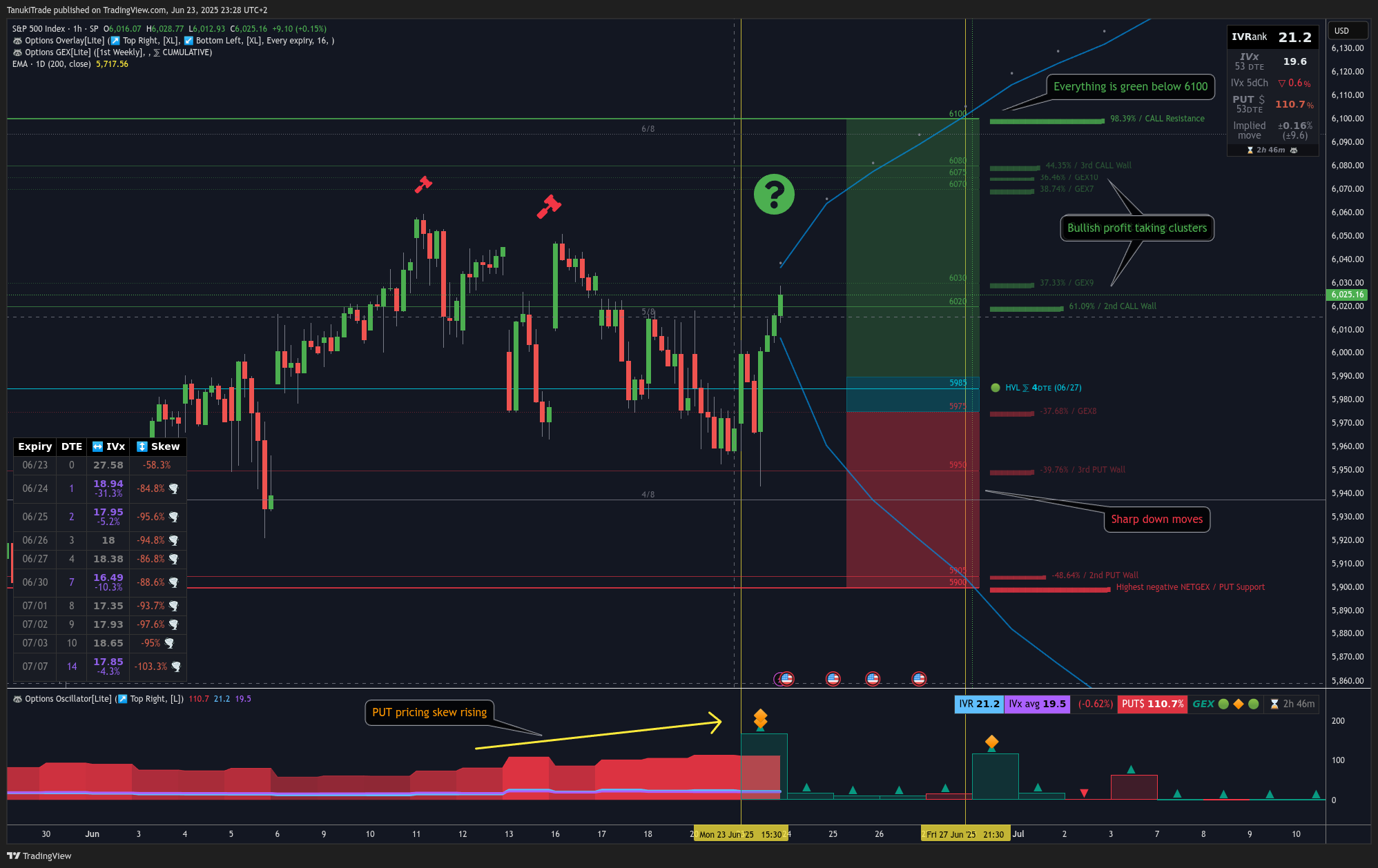
Task: Click the Fri 27 Jun '25 date label
Action: coord(964,834)
